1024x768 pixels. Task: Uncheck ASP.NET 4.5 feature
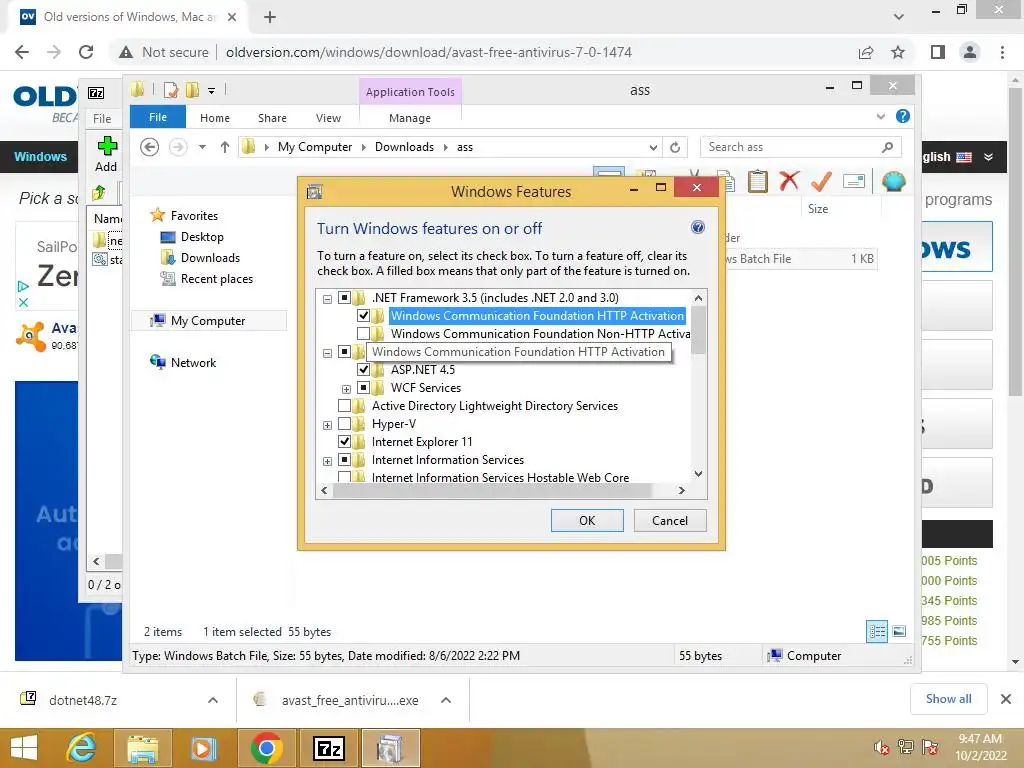(363, 370)
